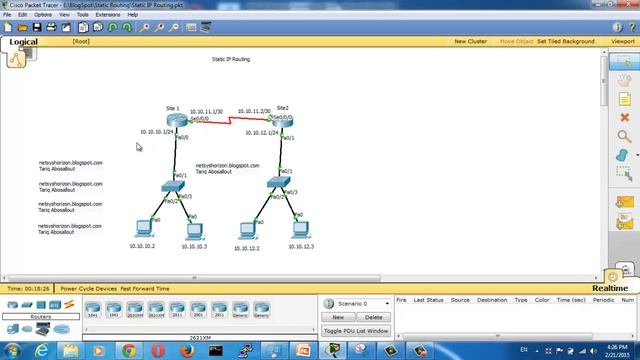
Task: Open the Extensions menu
Action: tap(108, 15)
